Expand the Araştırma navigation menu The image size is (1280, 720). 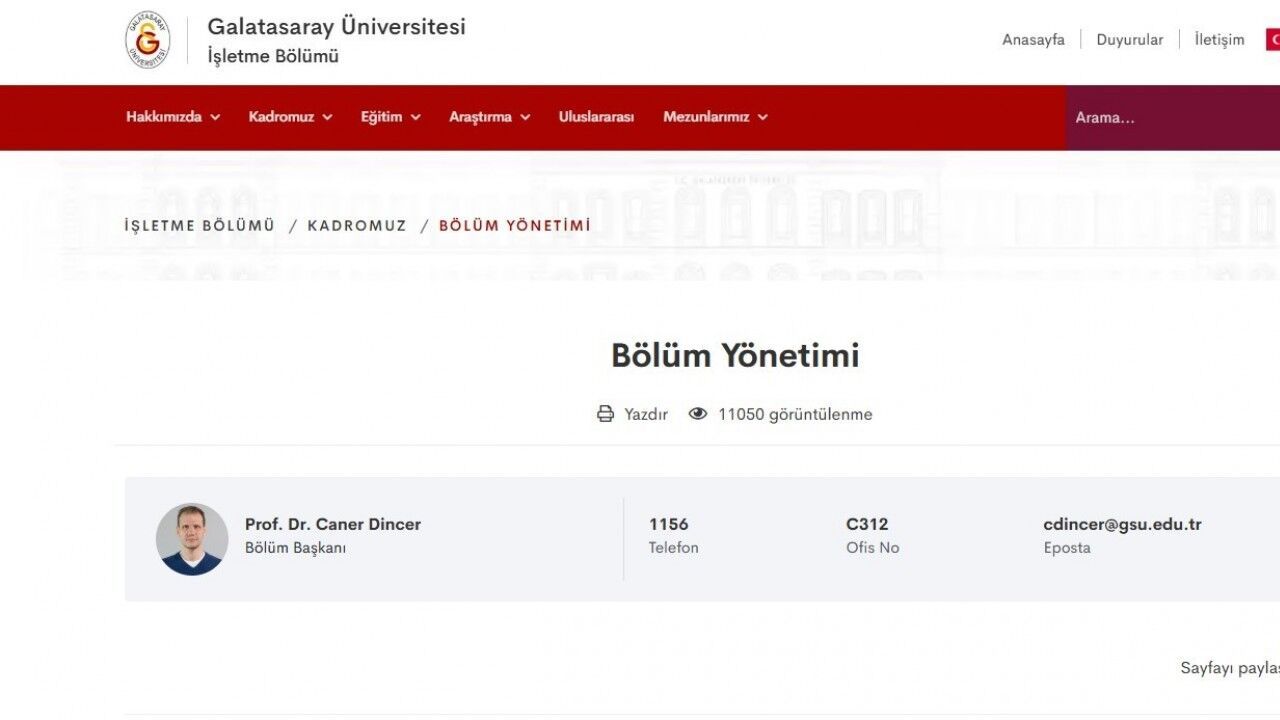click(x=489, y=117)
